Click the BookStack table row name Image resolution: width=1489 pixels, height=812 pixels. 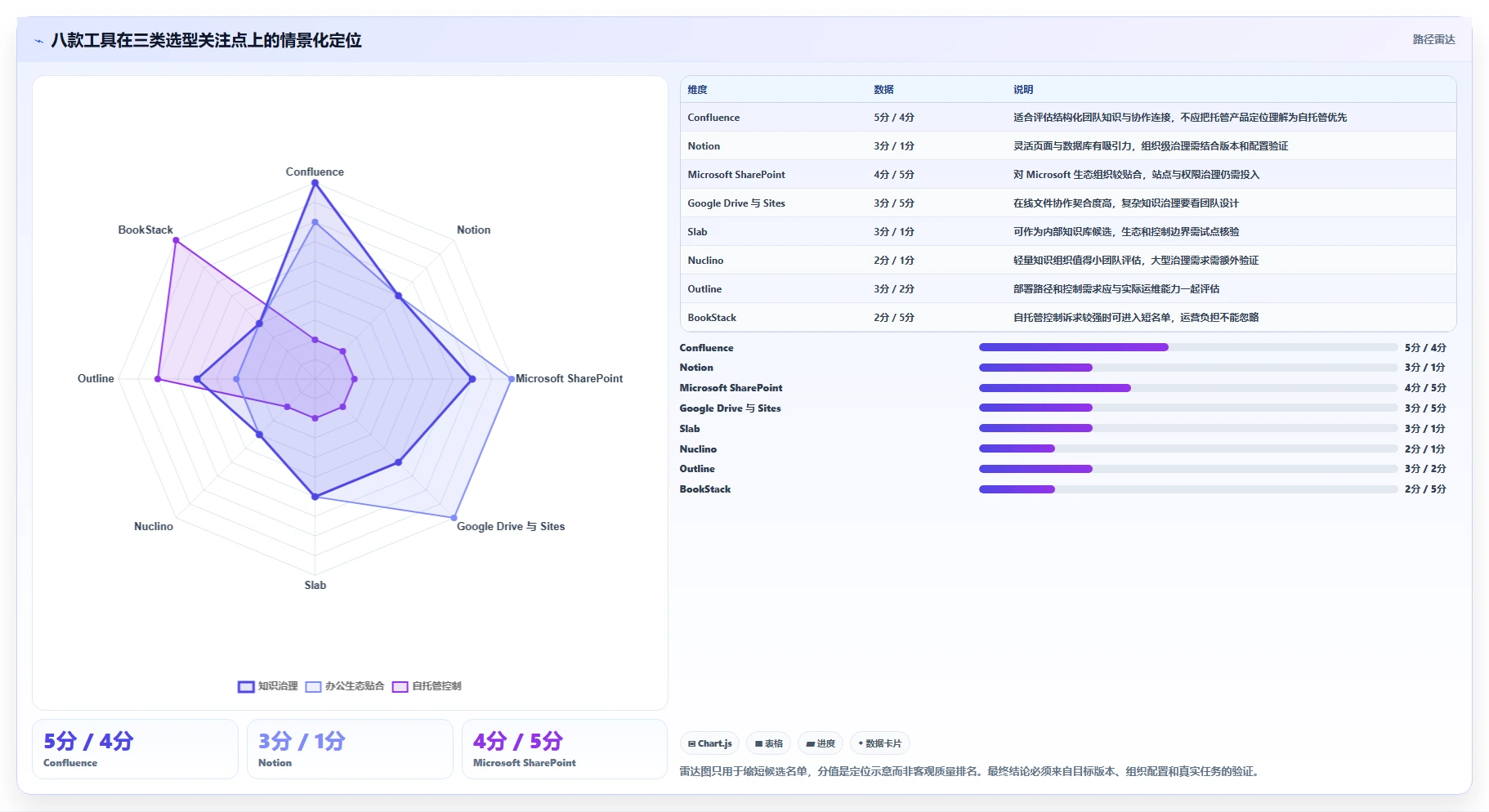(x=712, y=318)
